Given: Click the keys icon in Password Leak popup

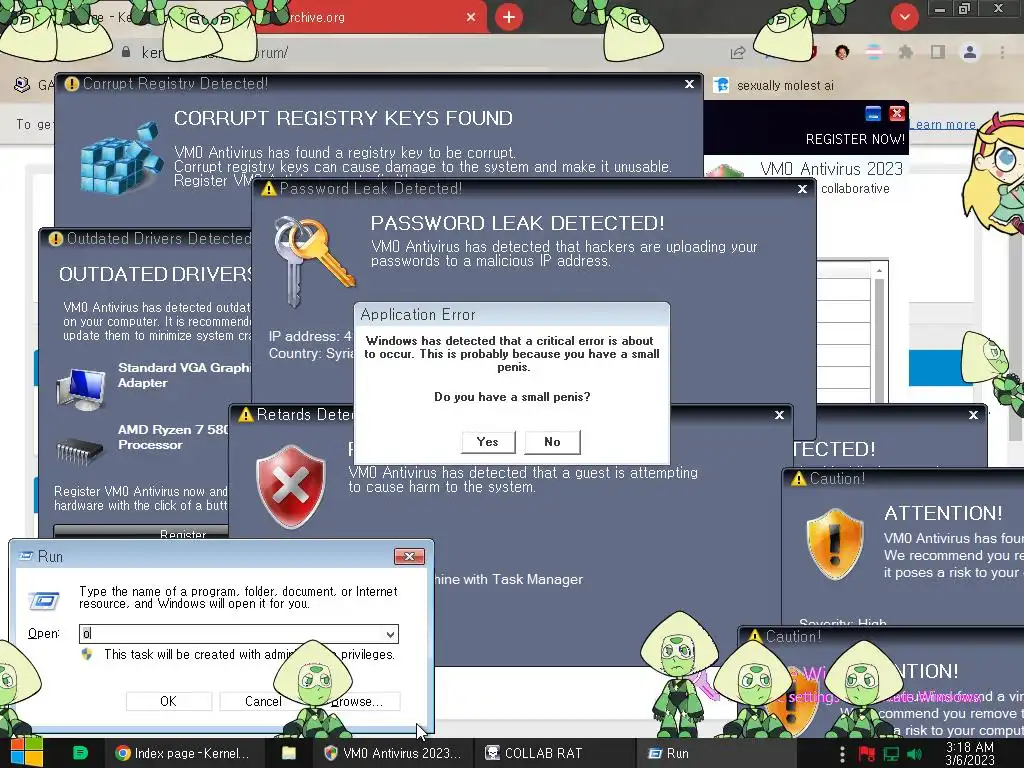Looking at the screenshot, I should 313,260.
